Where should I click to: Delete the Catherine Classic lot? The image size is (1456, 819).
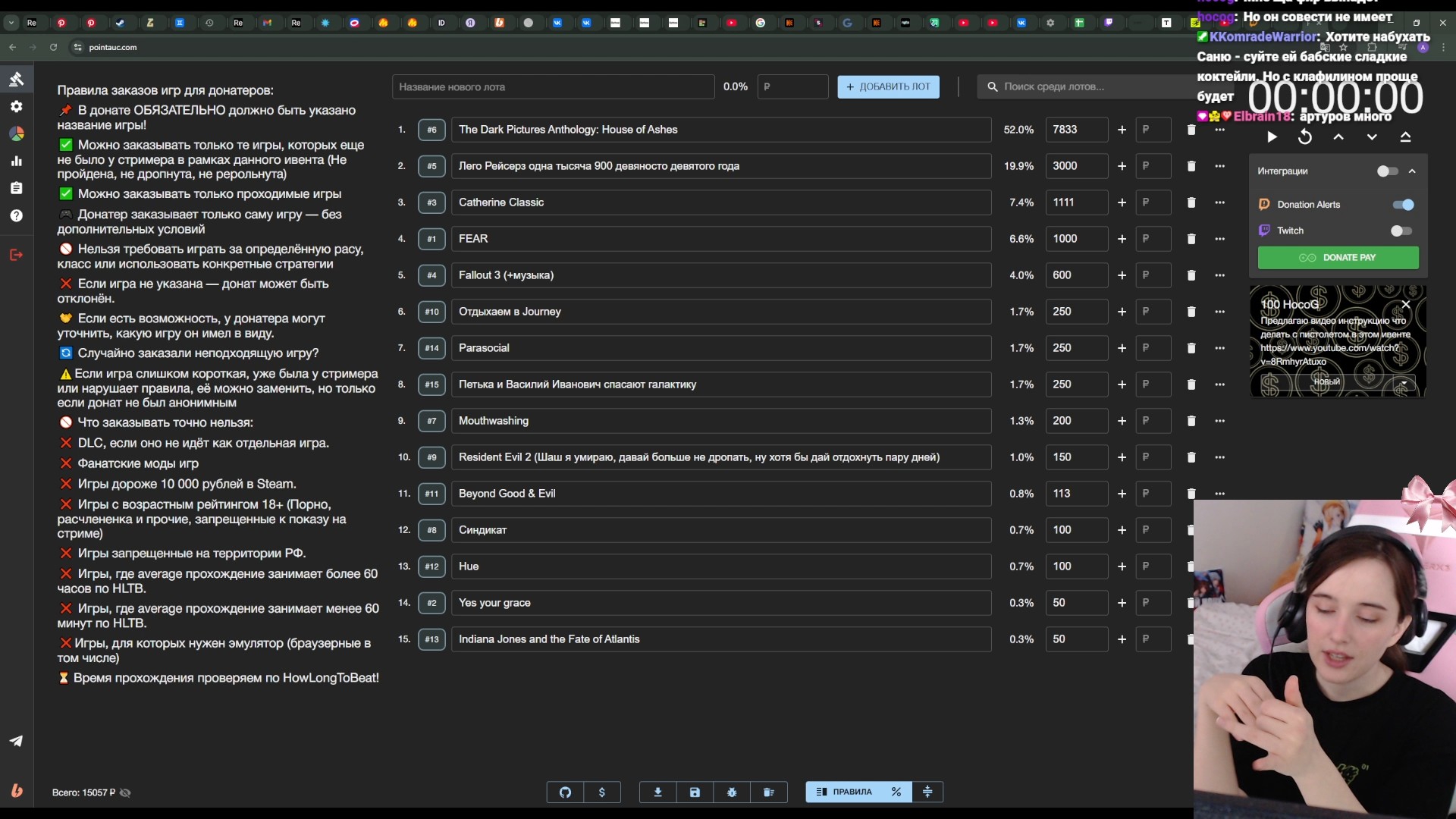(x=1191, y=202)
